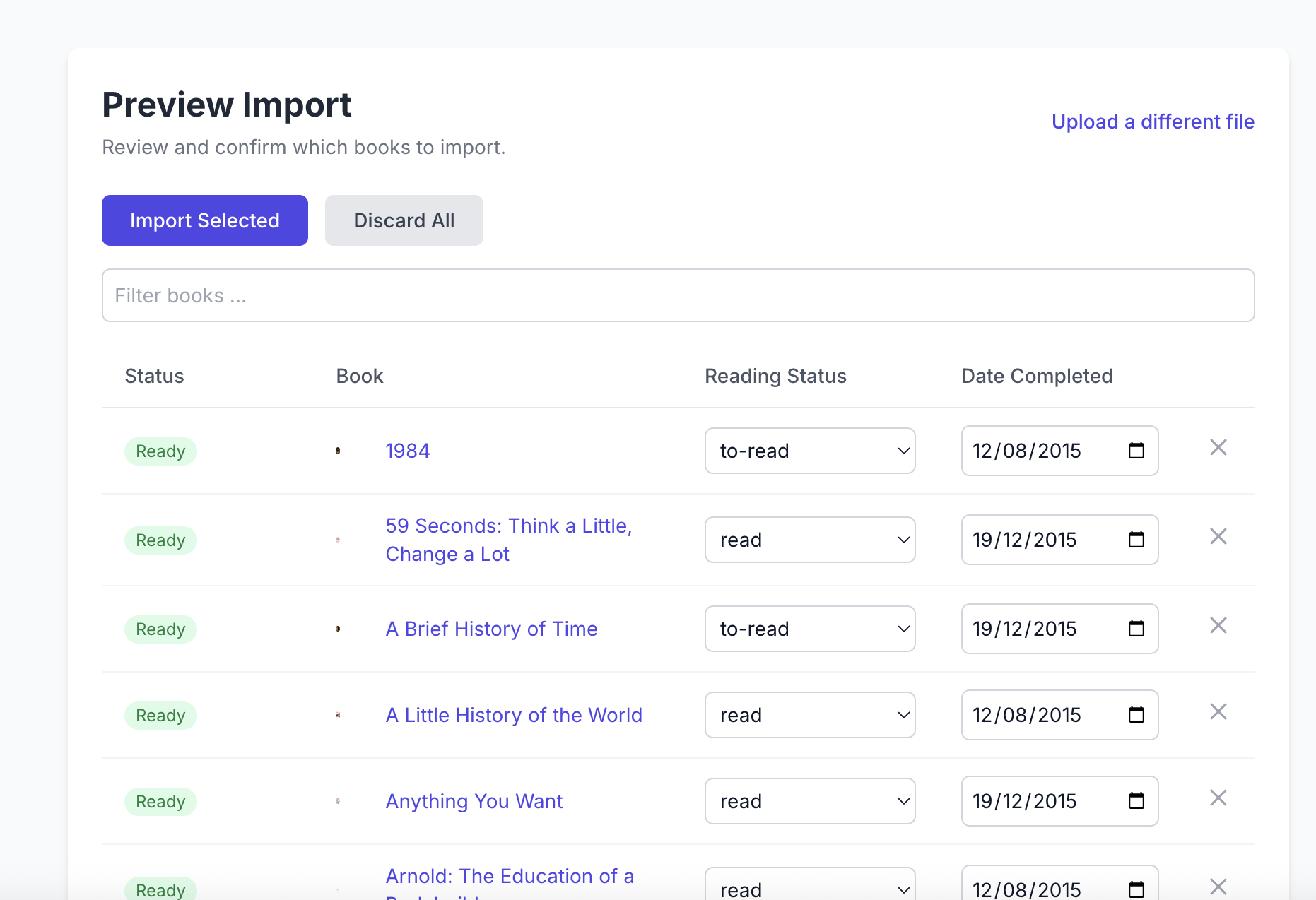The width and height of the screenshot is (1316, 900).
Task: Remove A Brief History of Time entry
Action: click(1218, 625)
